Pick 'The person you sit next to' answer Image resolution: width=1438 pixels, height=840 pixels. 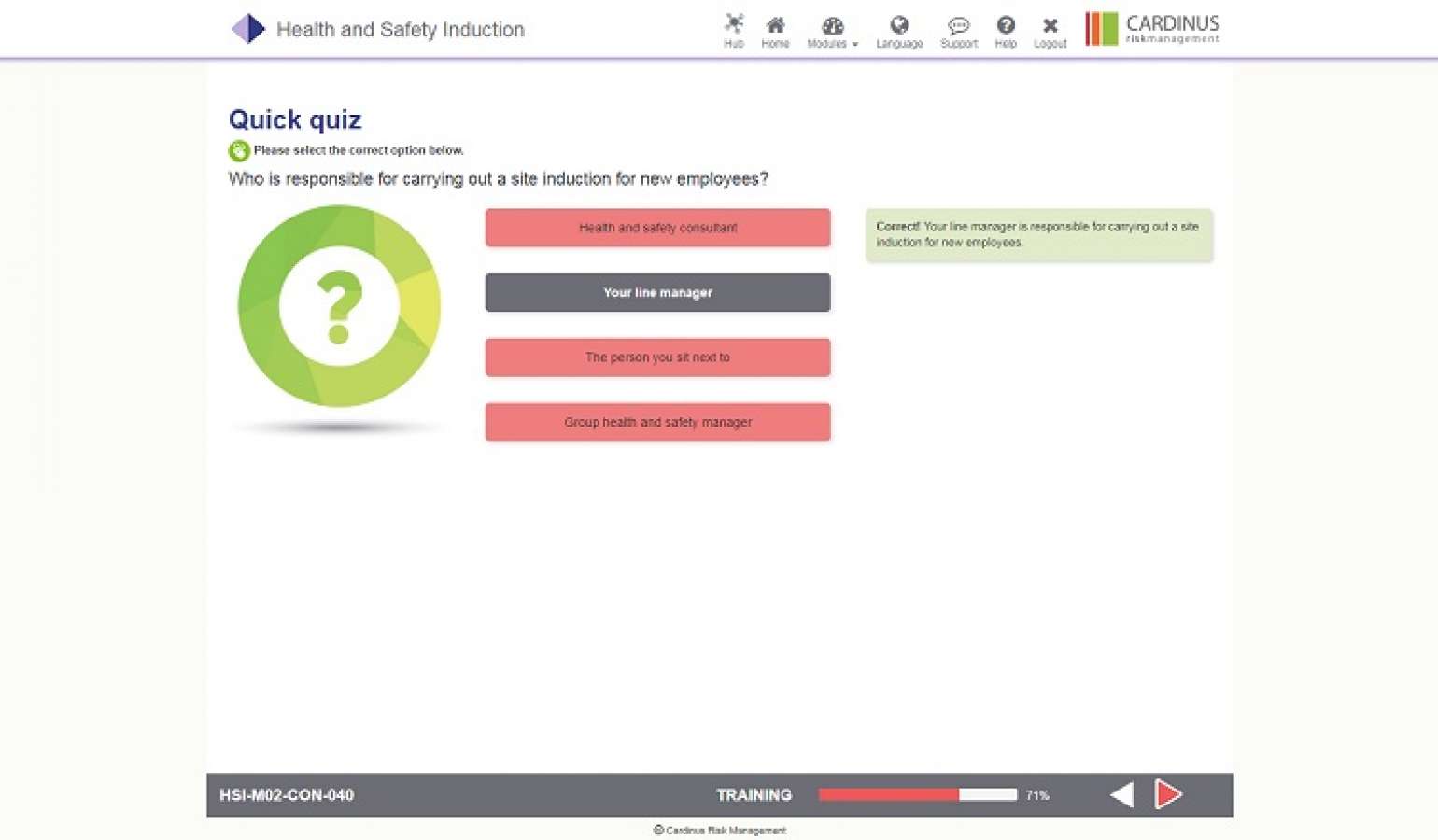tap(657, 357)
